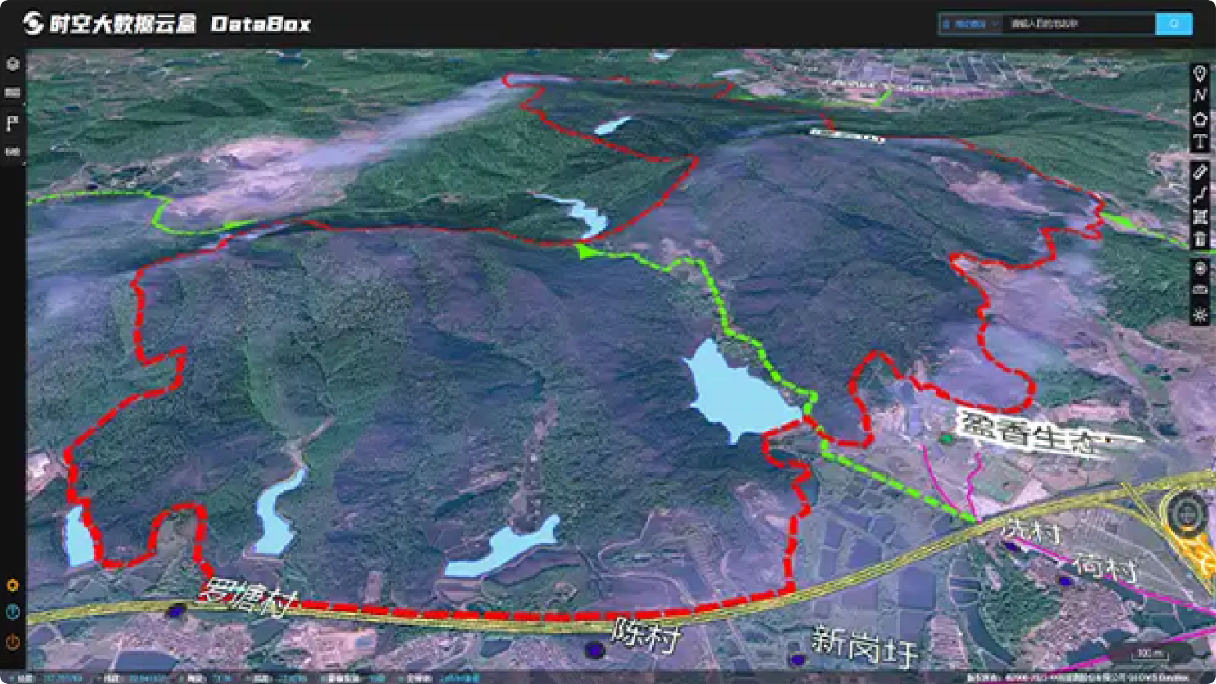Viewport: 1216px width, 684px height.
Task: Click the place name search field
Action: click(x=1079, y=23)
